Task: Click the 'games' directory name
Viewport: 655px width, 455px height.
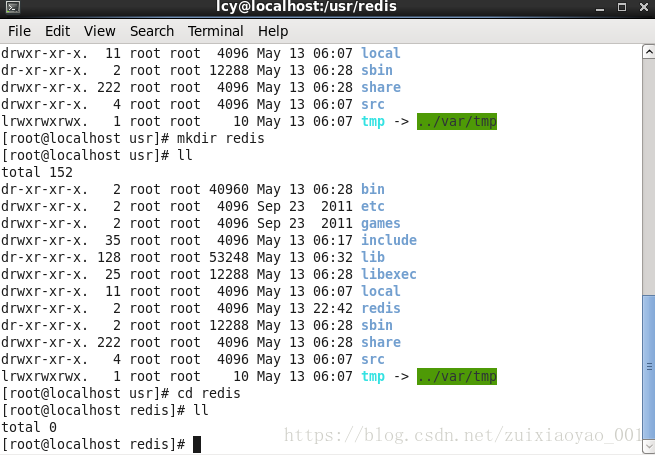Action: (x=381, y=223)
